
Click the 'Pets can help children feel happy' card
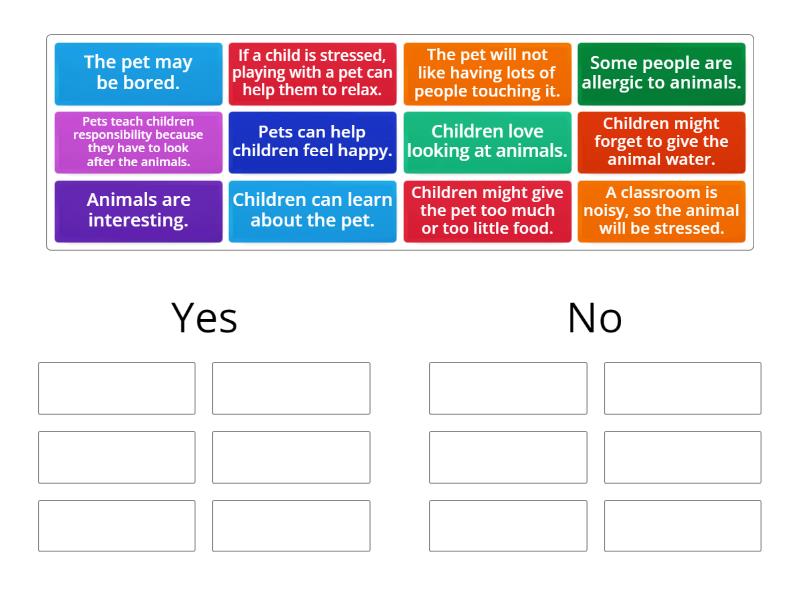point(312,142)
